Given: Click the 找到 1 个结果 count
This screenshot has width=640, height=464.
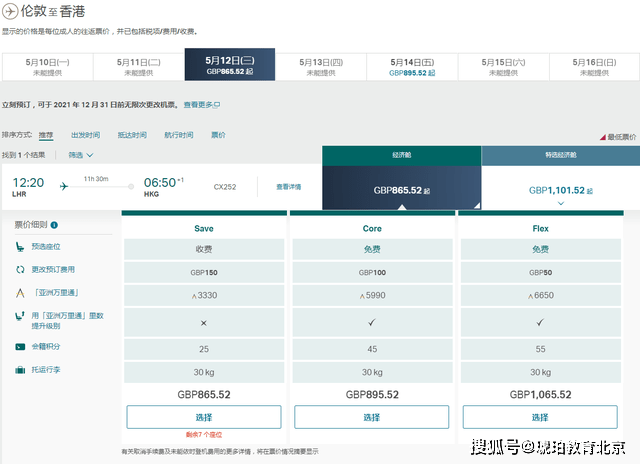Looking at the screenshot, I should 23,155.
